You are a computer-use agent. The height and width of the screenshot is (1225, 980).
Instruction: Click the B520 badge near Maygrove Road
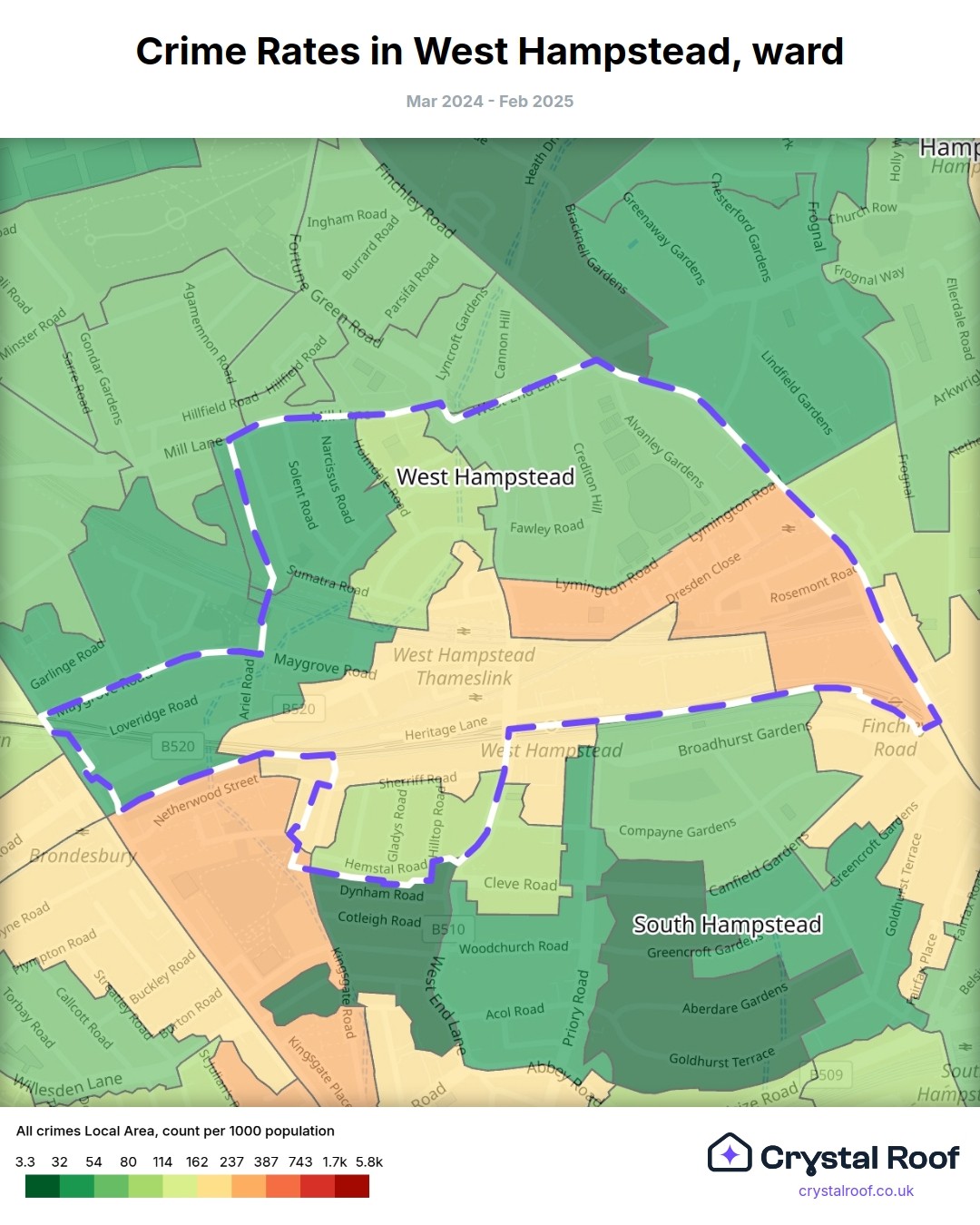(299, 709)
